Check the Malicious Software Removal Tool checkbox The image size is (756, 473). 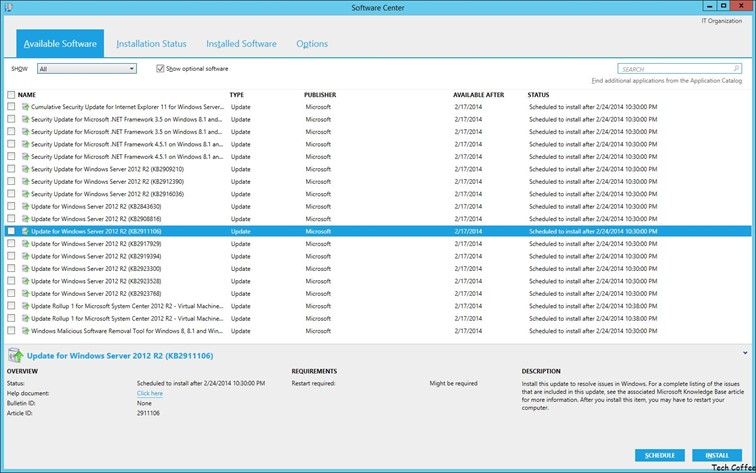click(11, 331)
